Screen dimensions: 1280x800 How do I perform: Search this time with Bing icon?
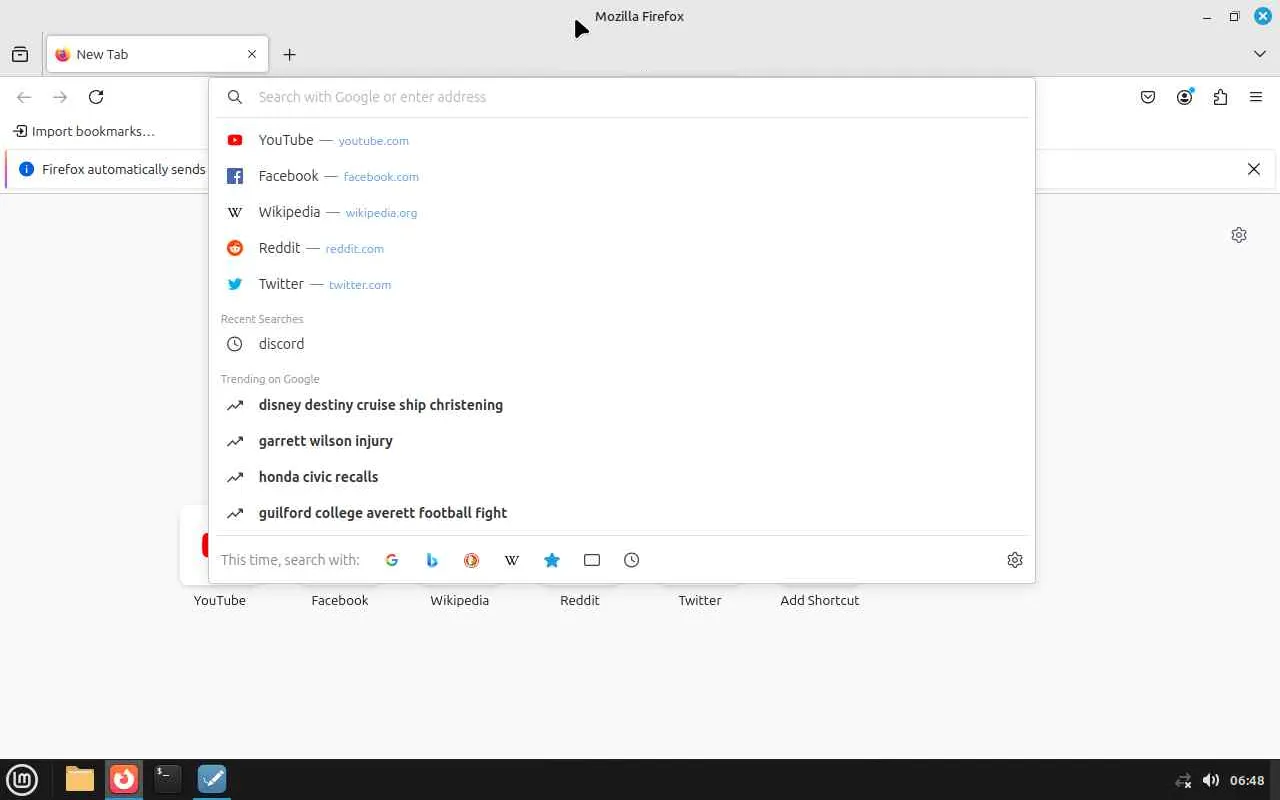pos(432,560)
